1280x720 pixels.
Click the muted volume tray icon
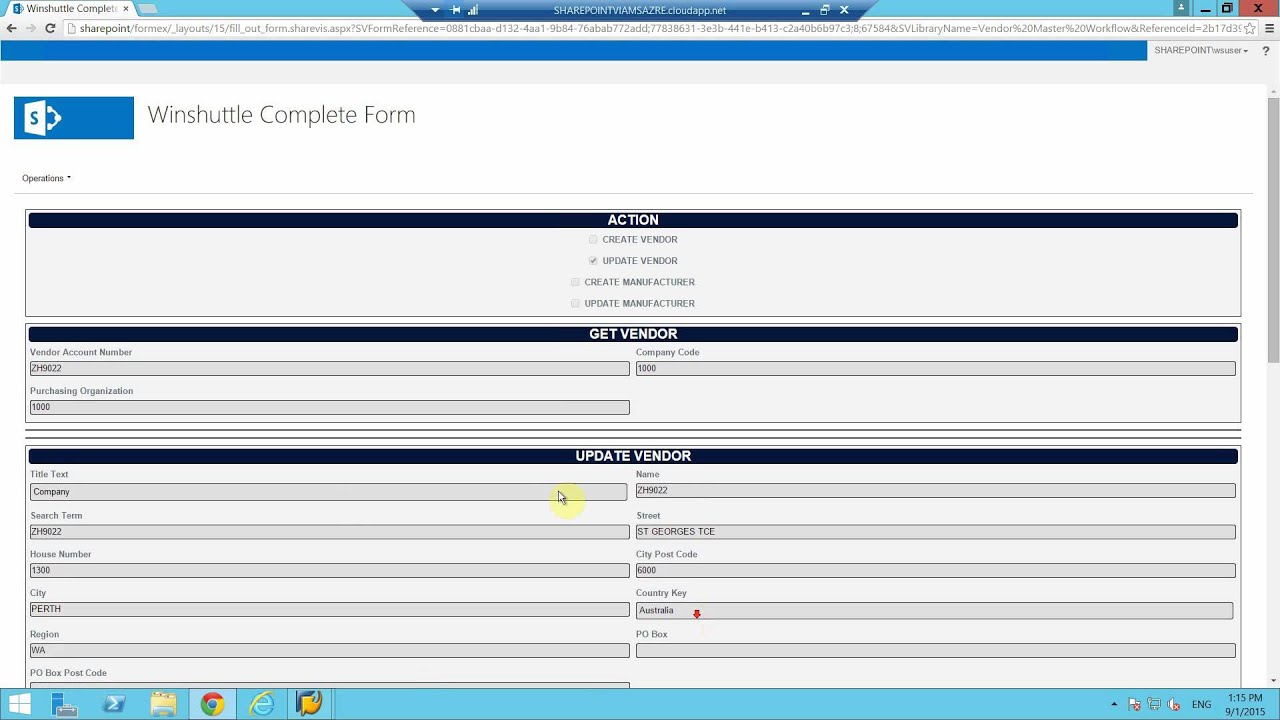click(x=1174, y=704)
